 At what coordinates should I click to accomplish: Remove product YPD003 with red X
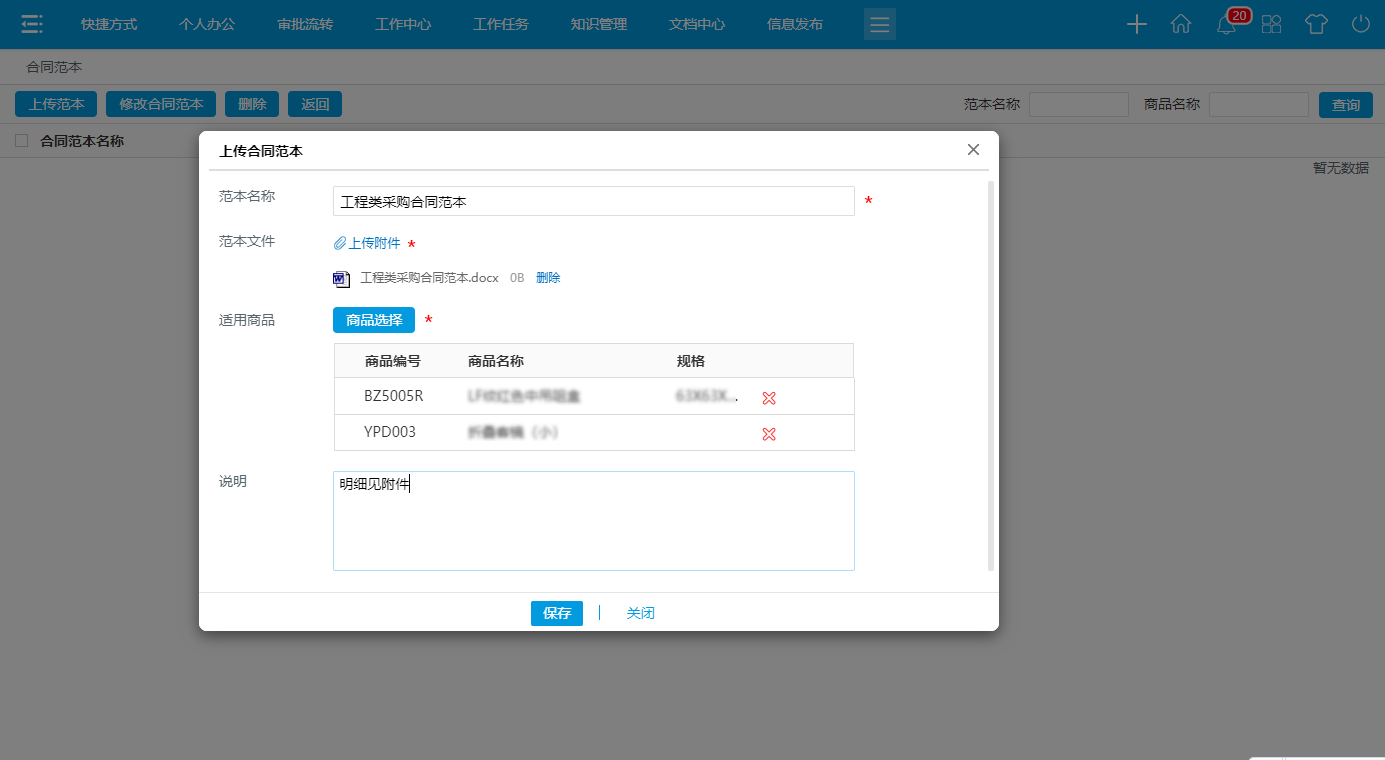point(768,434)
